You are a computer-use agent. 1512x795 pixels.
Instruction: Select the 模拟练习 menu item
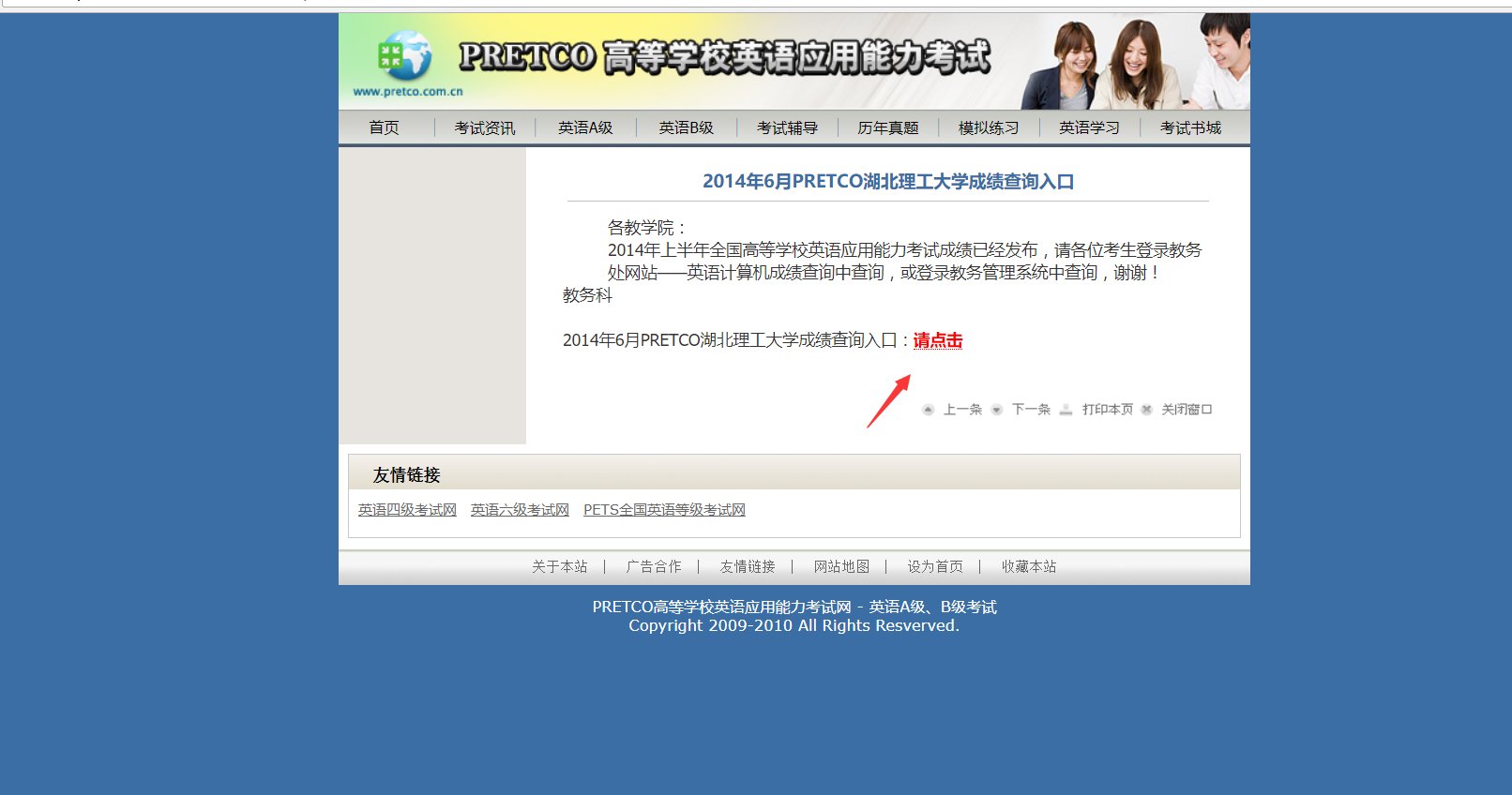click(989, 127)
